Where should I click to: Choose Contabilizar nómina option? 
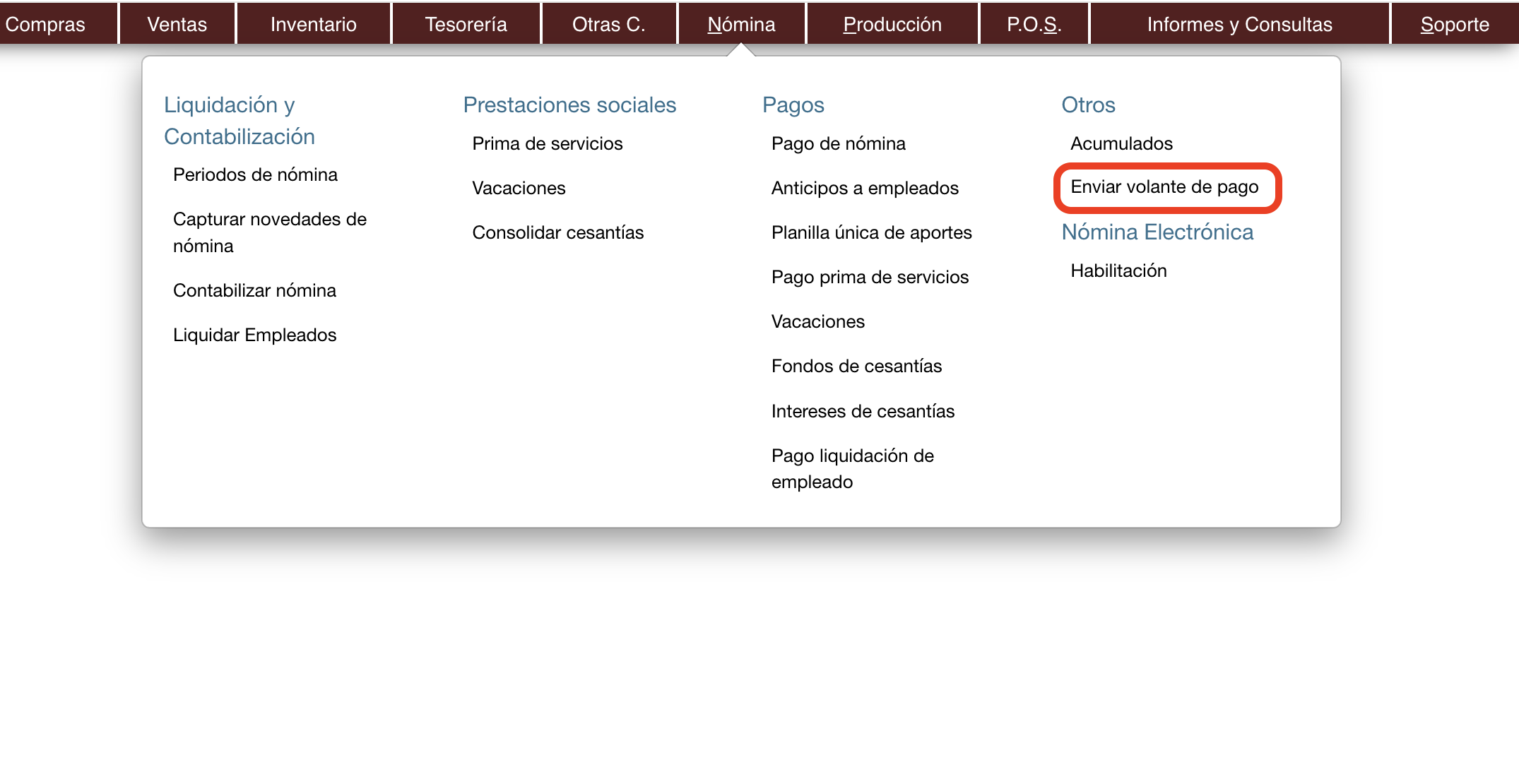pos(254,290)
